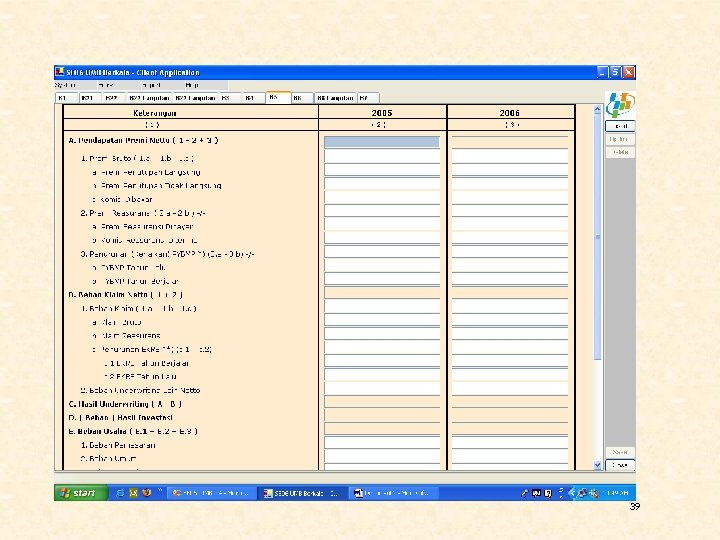The image size is (720, 540).
Task: Switch to the B7 tab
Action: coord(368,98)
